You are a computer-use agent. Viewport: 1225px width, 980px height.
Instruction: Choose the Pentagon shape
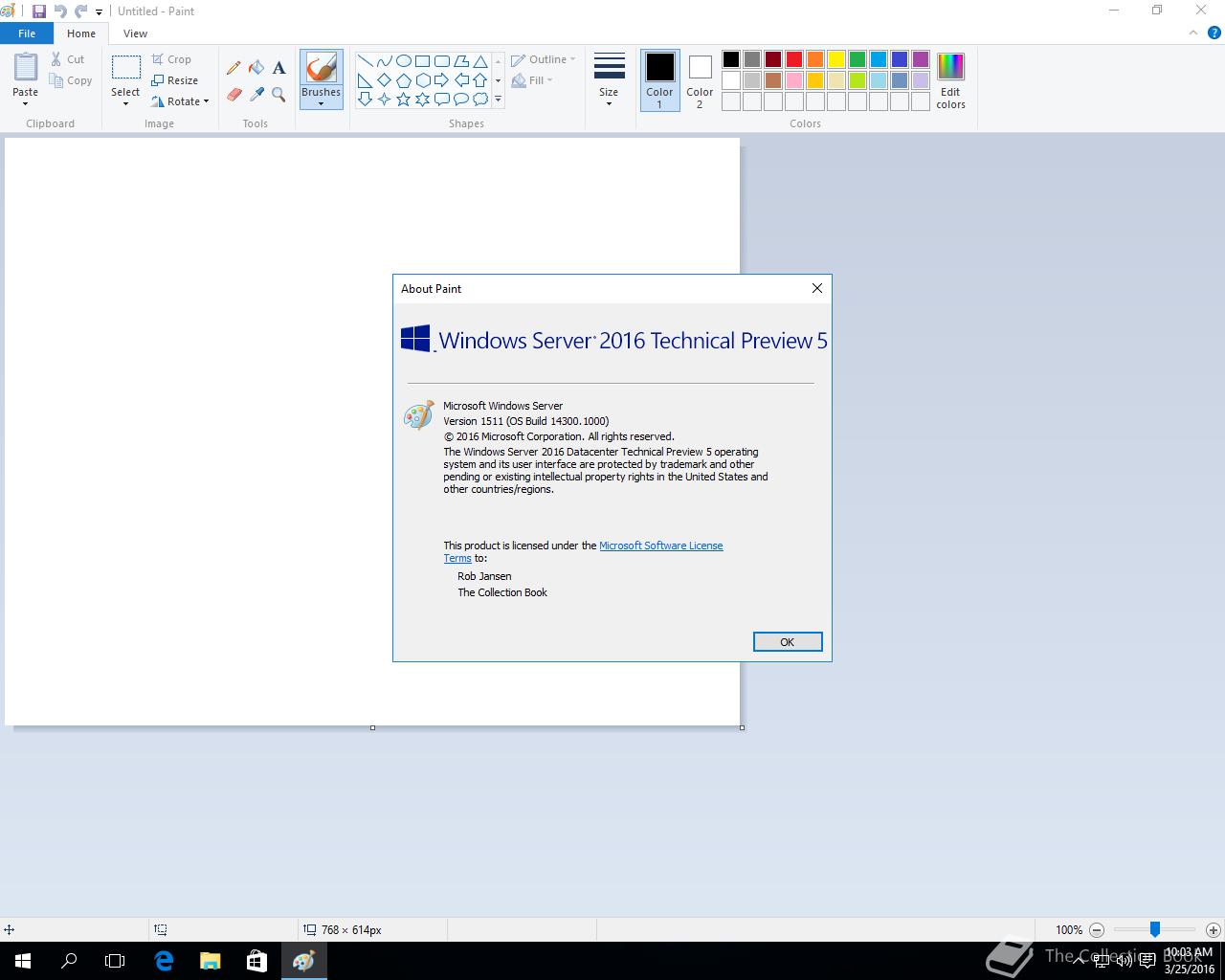[403, 79]
